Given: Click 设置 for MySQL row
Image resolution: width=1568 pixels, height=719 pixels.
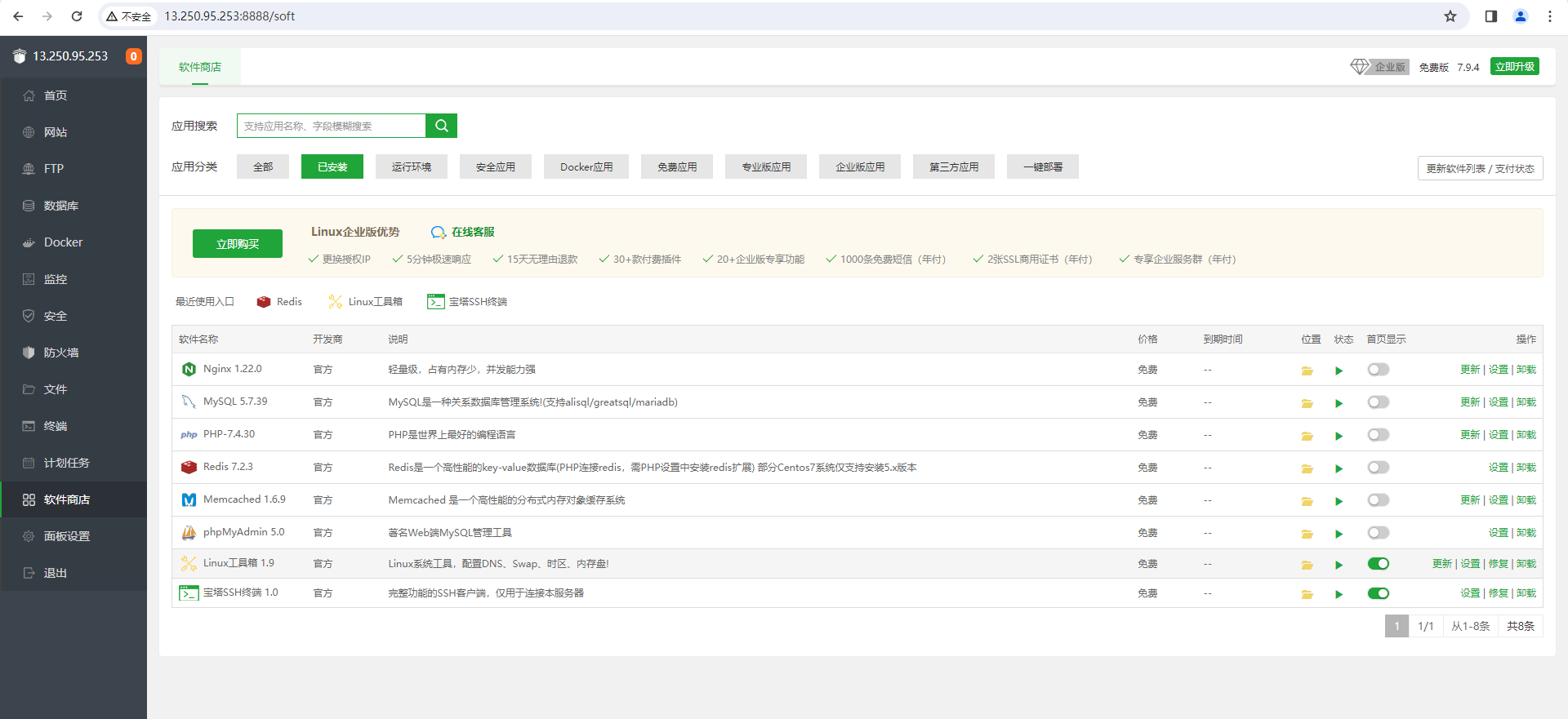Looking at the screenshot, I should (x=1499, y=402).
